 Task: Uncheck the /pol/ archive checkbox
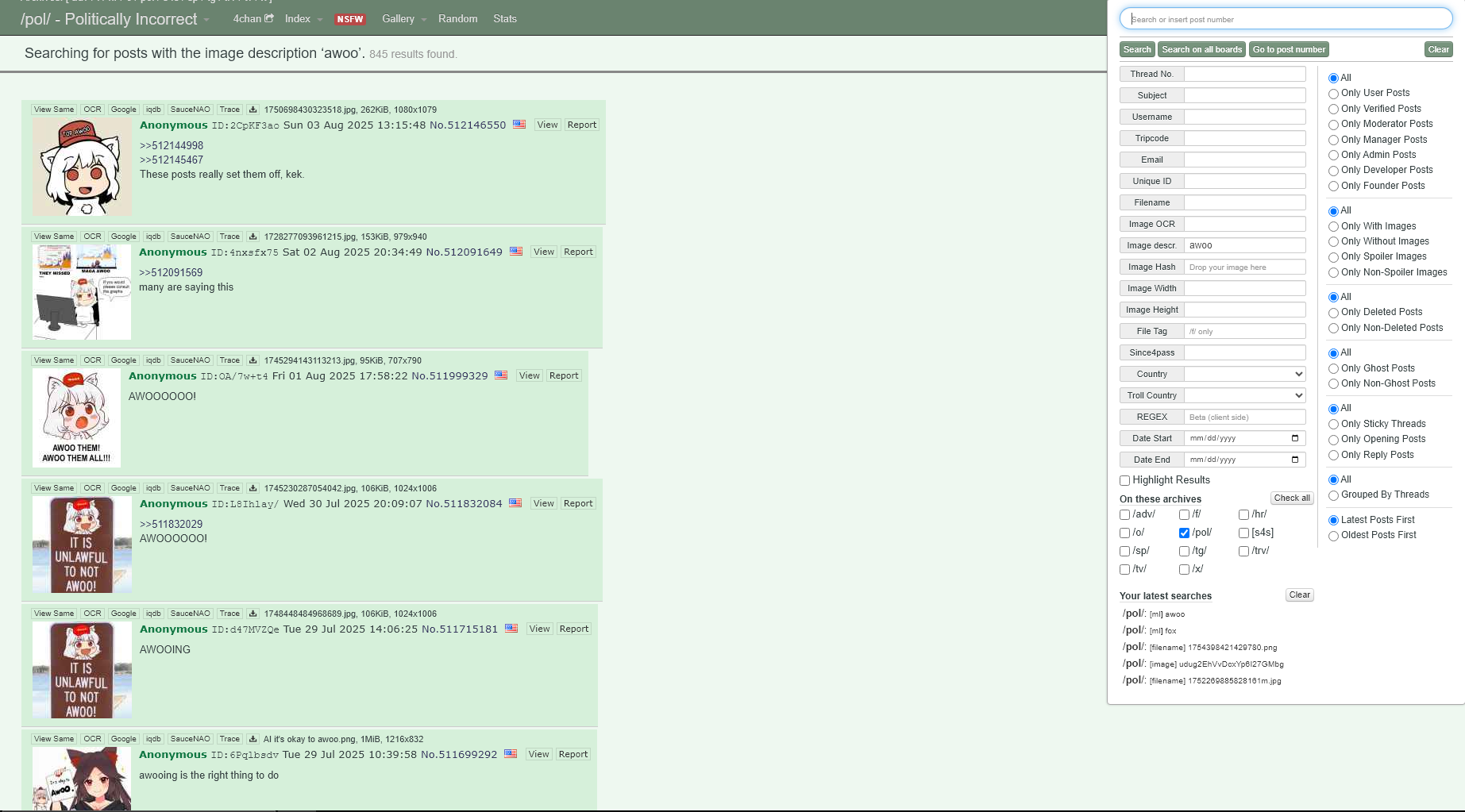(x=1184, y=533)
